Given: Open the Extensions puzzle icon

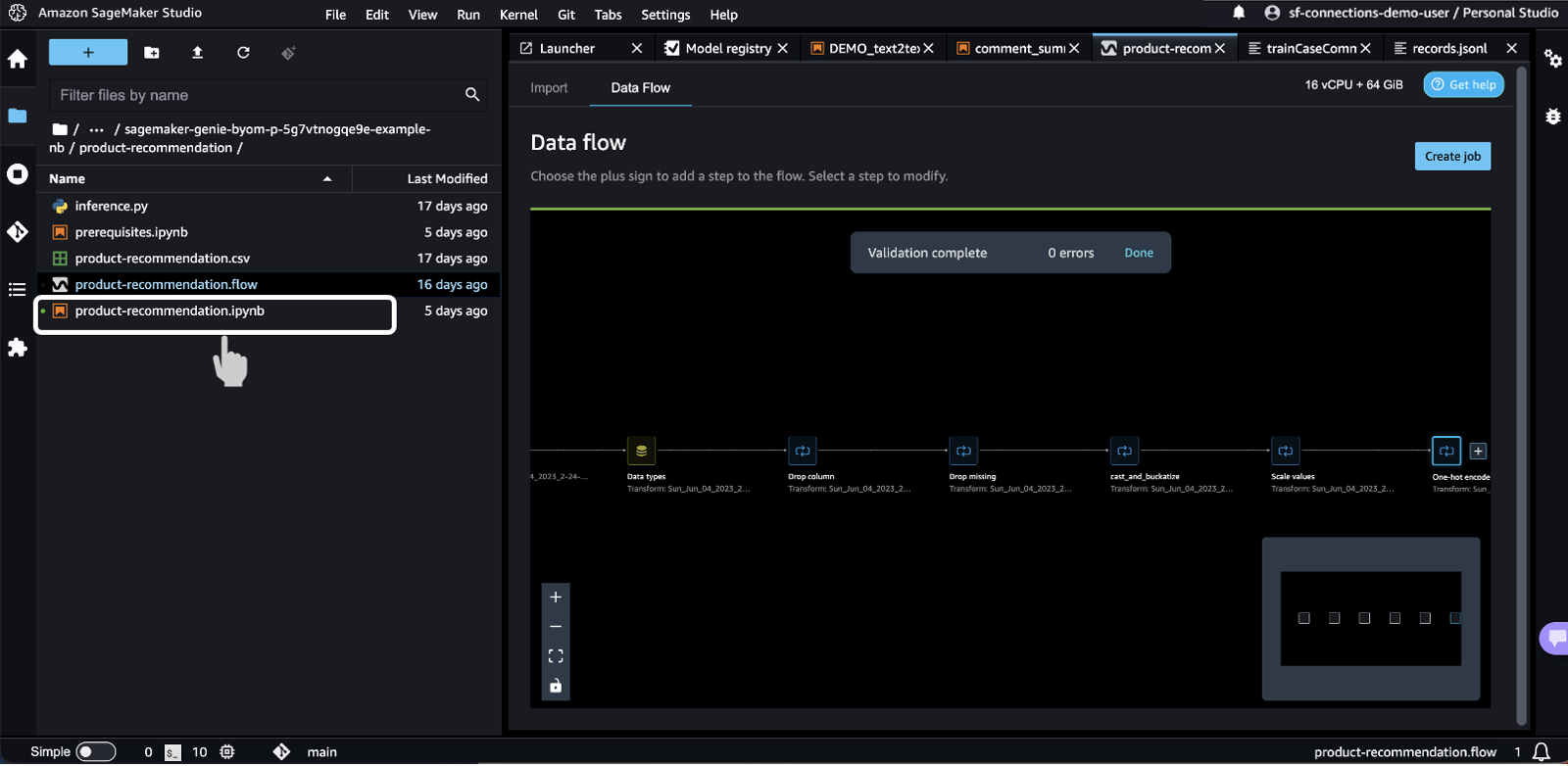Looking at the screenshot, I should coord(18,348).
